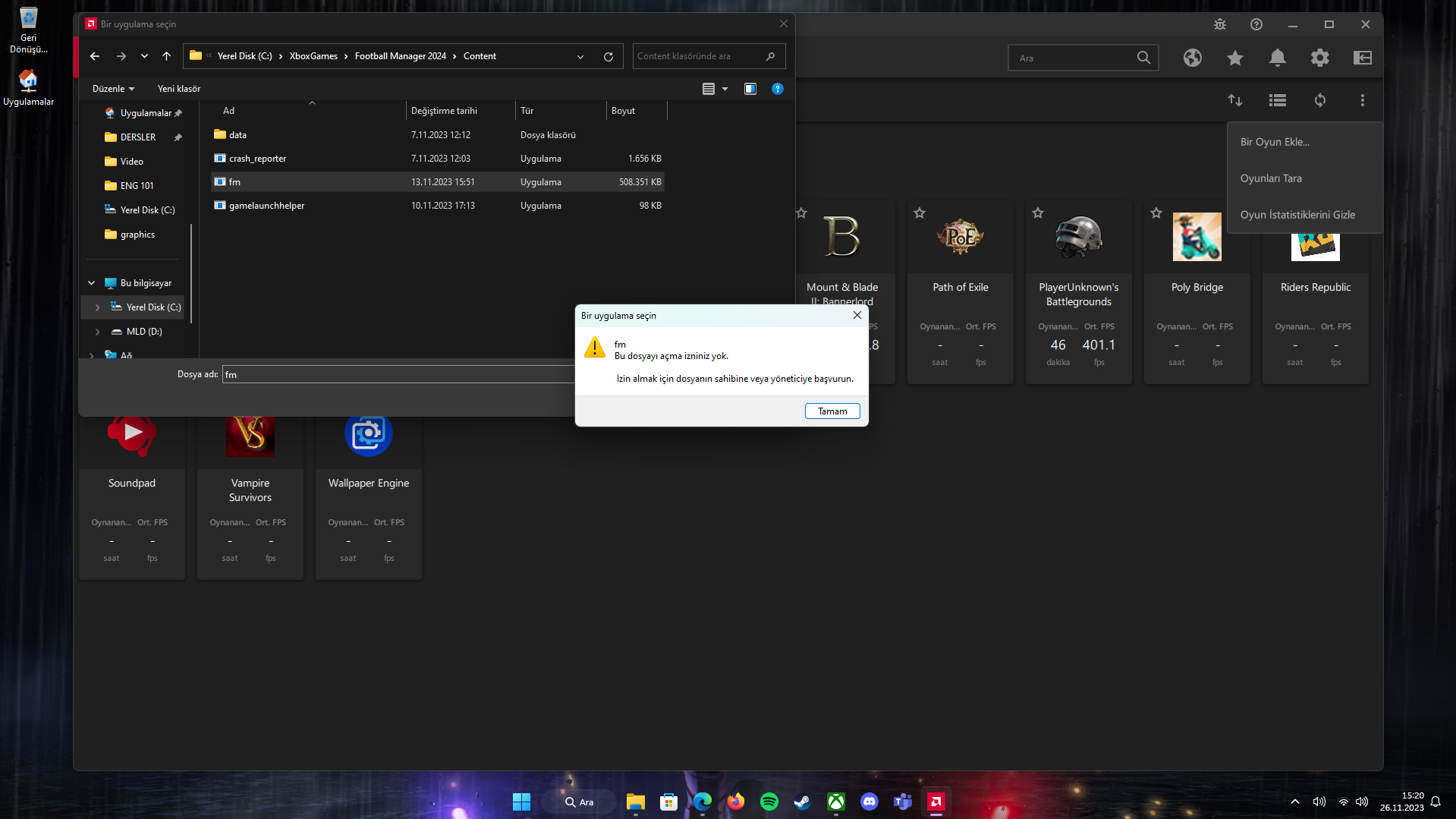The height and width of the screenshot is (819, 1456).
Task: Open graphics folder in navigation pane
Action: (x=137, y=235)
